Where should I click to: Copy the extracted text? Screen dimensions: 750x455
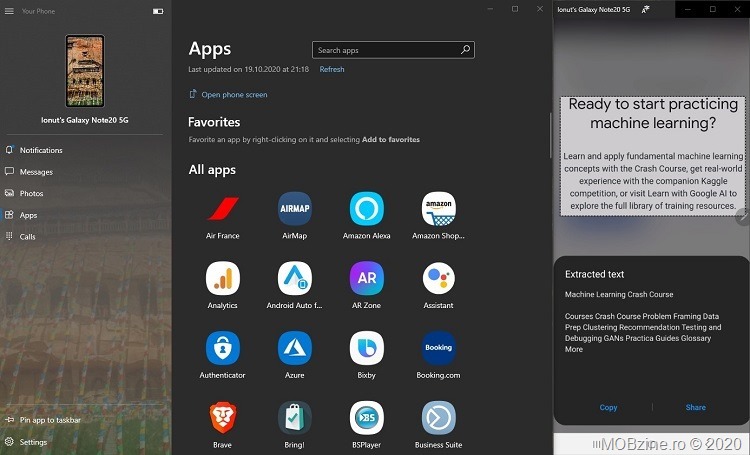pyautogui.click(x=608, y=407)
